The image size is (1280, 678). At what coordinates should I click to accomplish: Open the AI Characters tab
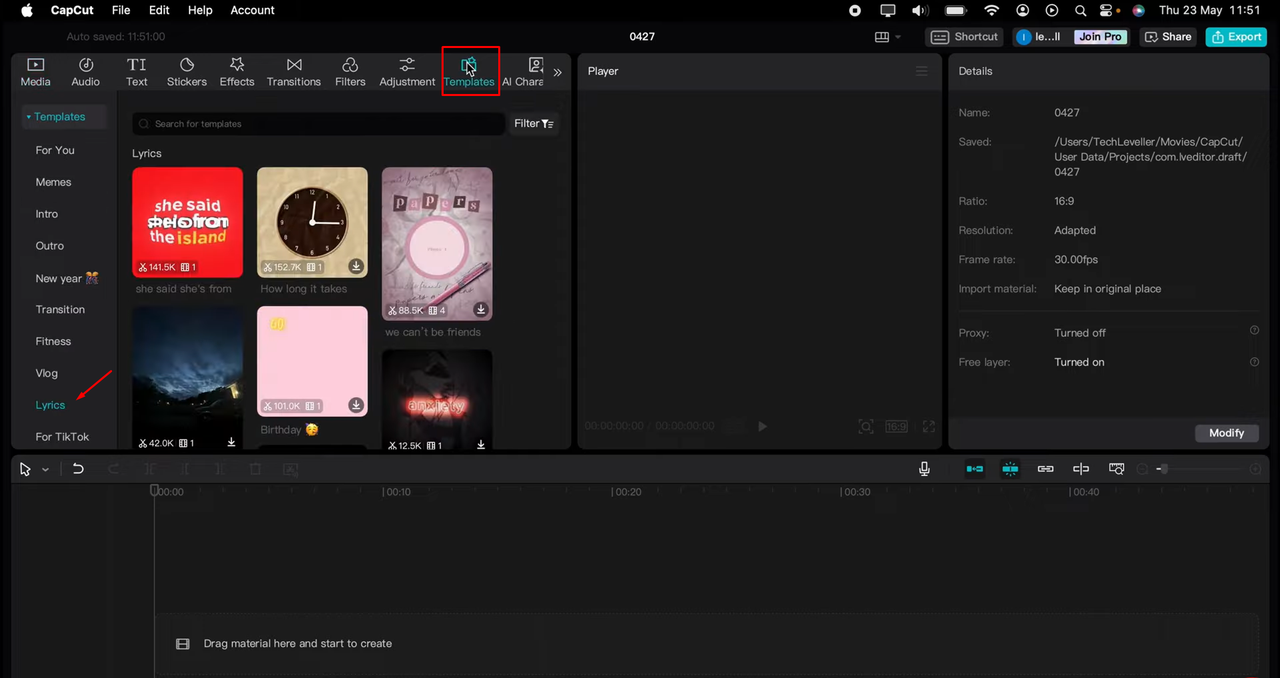tap(523, 72)
